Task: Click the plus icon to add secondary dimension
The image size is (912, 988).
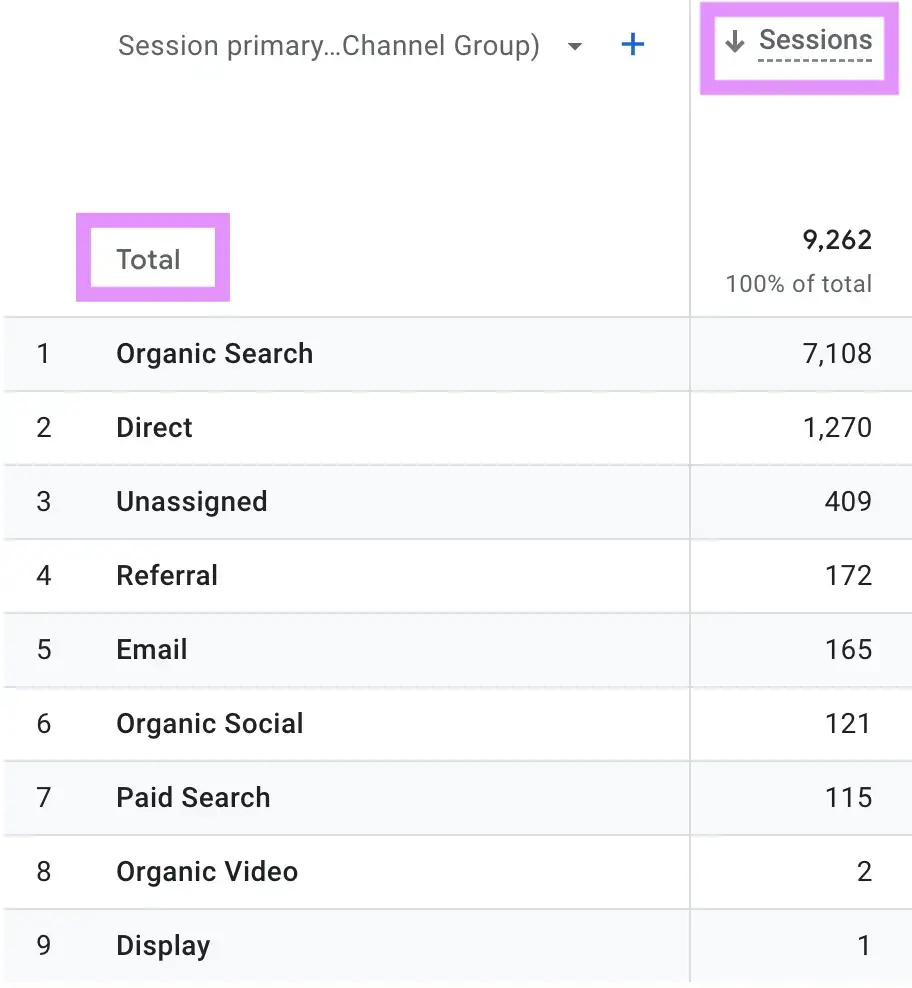Action: click(632, 45)
